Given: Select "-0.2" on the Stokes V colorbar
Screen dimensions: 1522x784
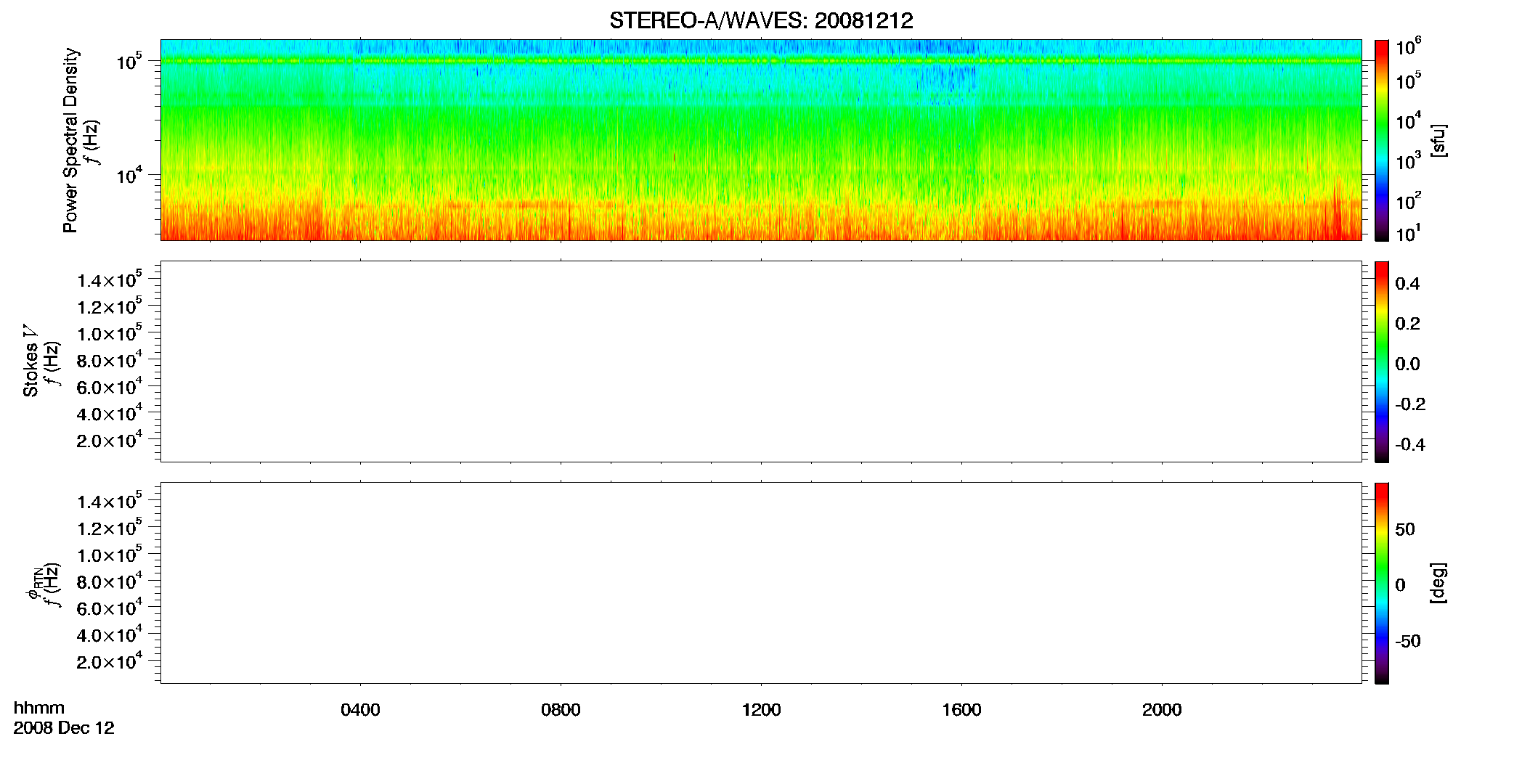Looking at the screenshot, I should [1410, 404].
